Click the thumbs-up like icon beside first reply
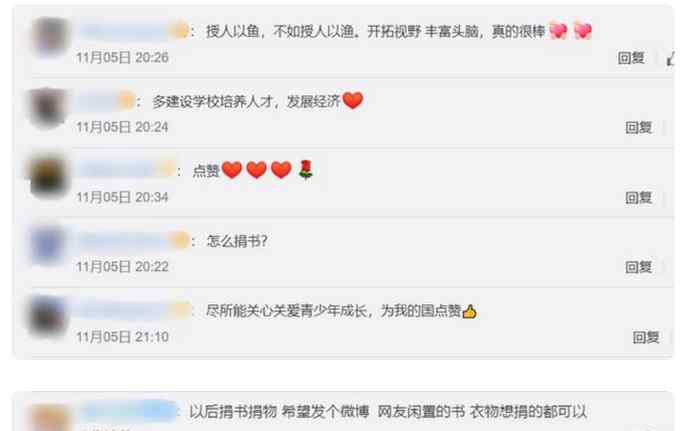 pyautogui.click(x=672, y=58)
